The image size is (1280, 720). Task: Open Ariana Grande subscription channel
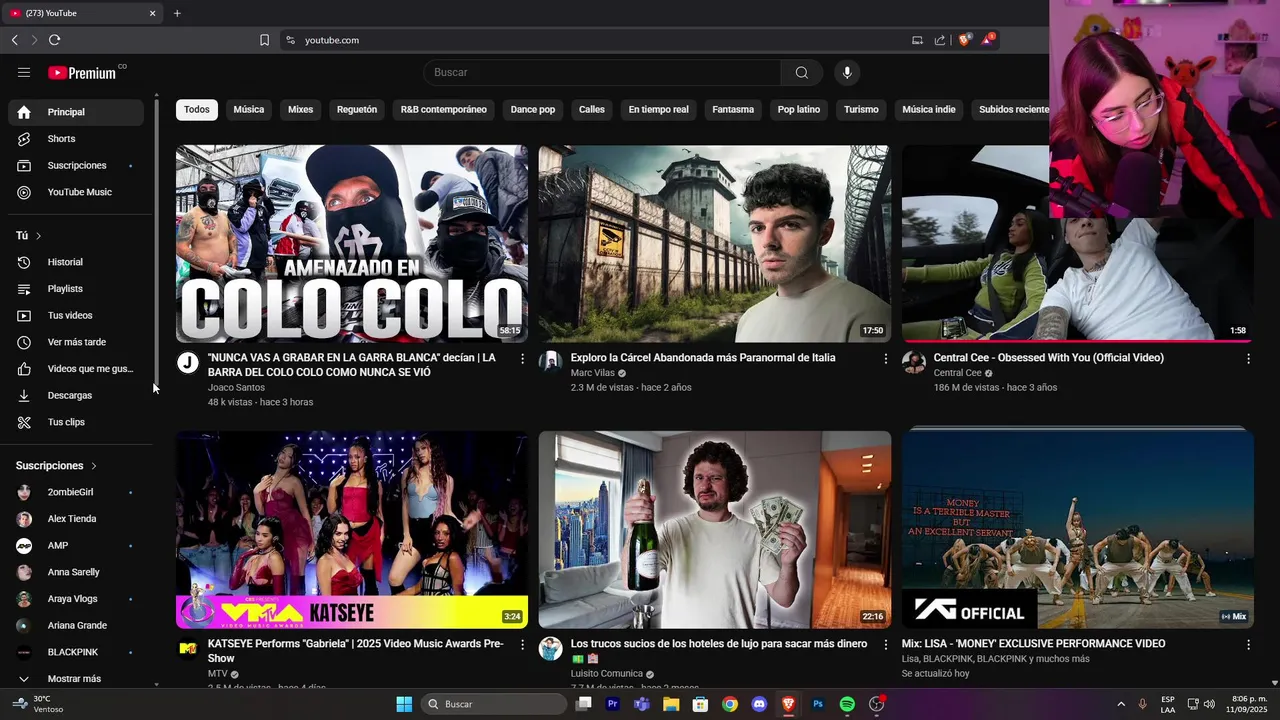click(76, 625)
